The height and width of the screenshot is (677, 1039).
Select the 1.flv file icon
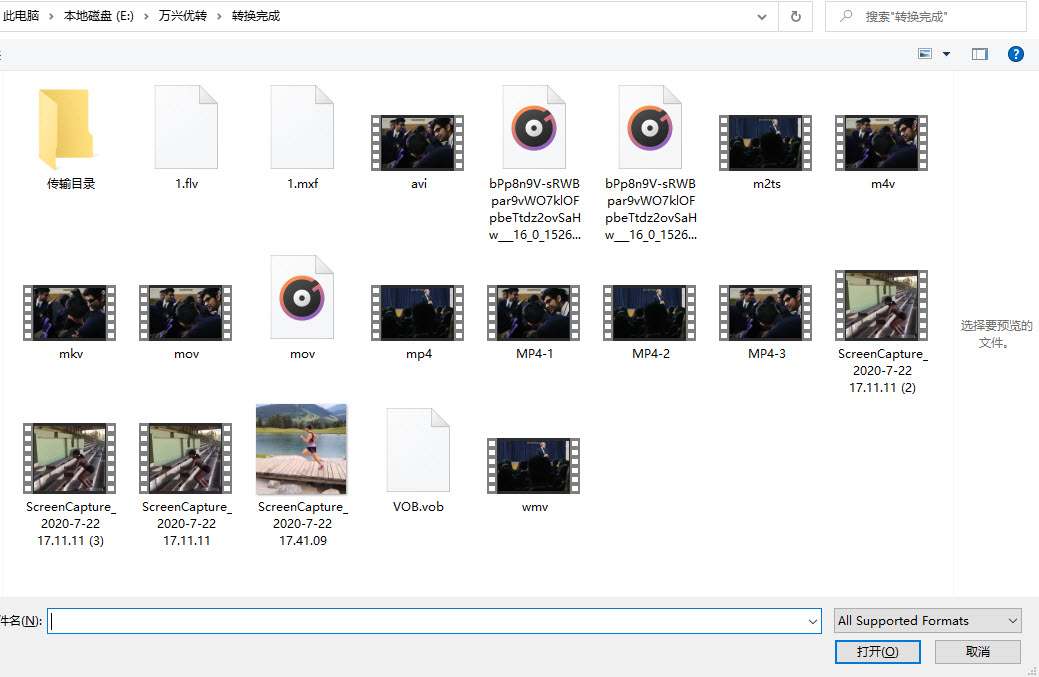tap(186, 128)
